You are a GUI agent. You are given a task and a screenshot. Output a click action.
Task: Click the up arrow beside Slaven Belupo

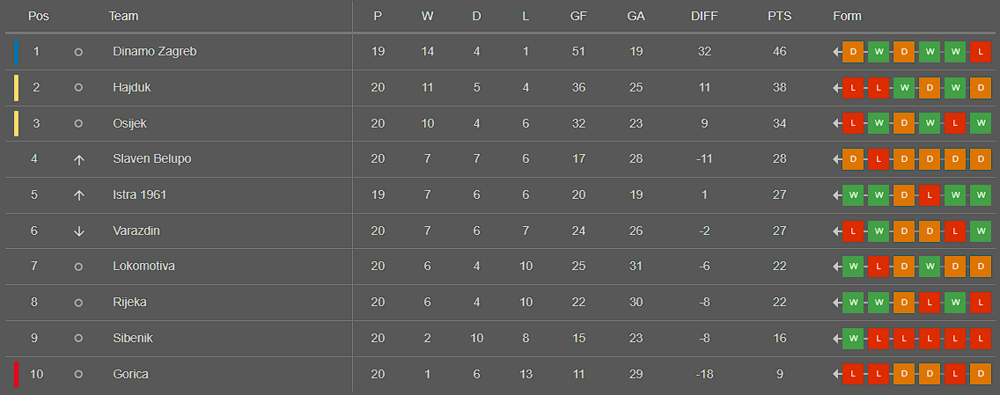coord(78,160)
